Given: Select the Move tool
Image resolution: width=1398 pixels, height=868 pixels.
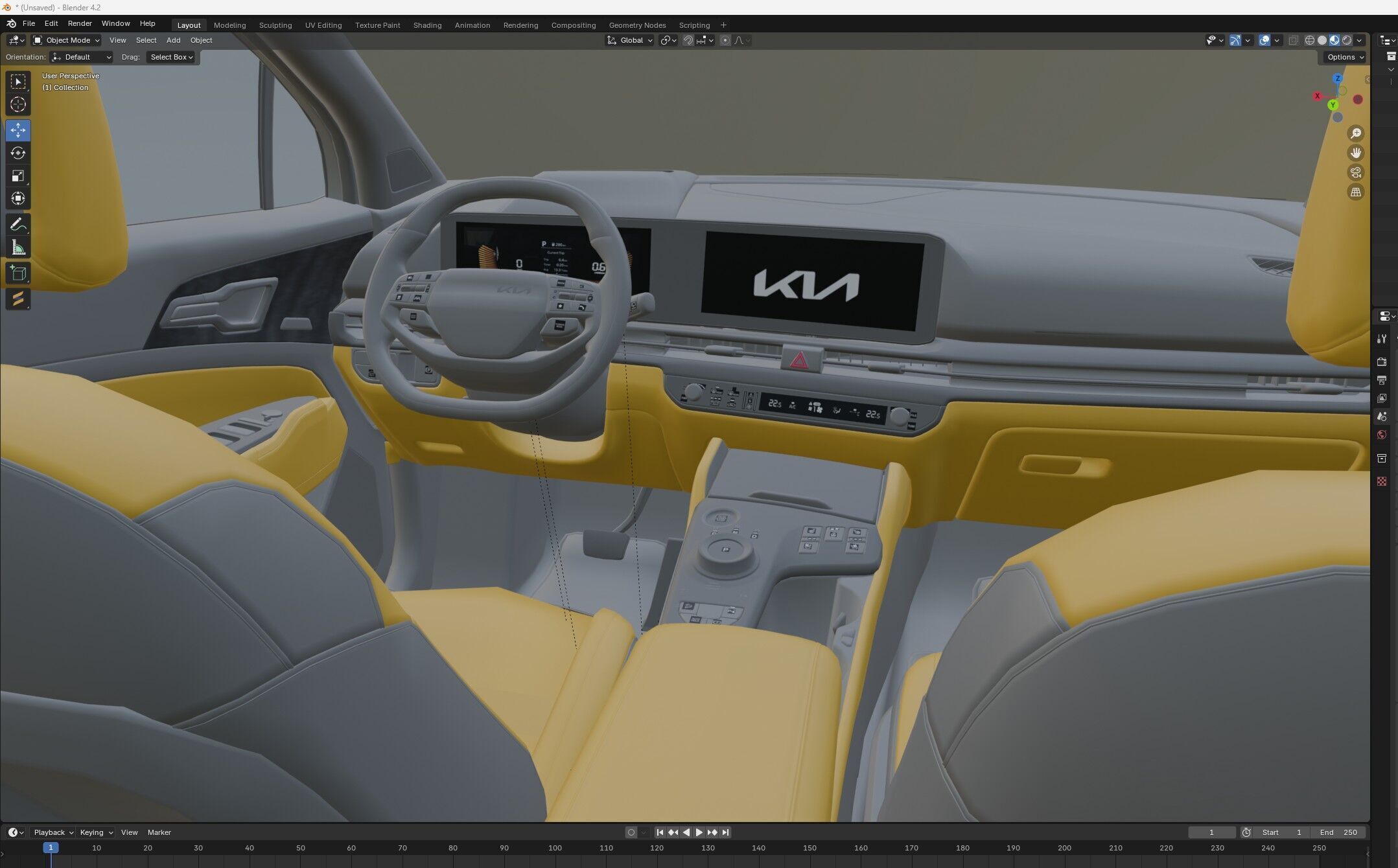Looking at the screenshot, I should click(18, 130).
